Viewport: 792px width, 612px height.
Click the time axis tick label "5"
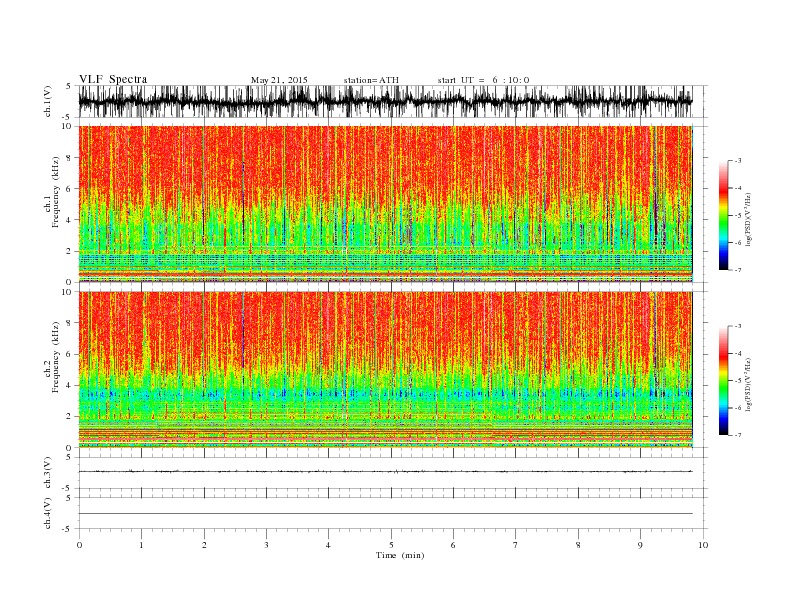(x=391, y=545)
